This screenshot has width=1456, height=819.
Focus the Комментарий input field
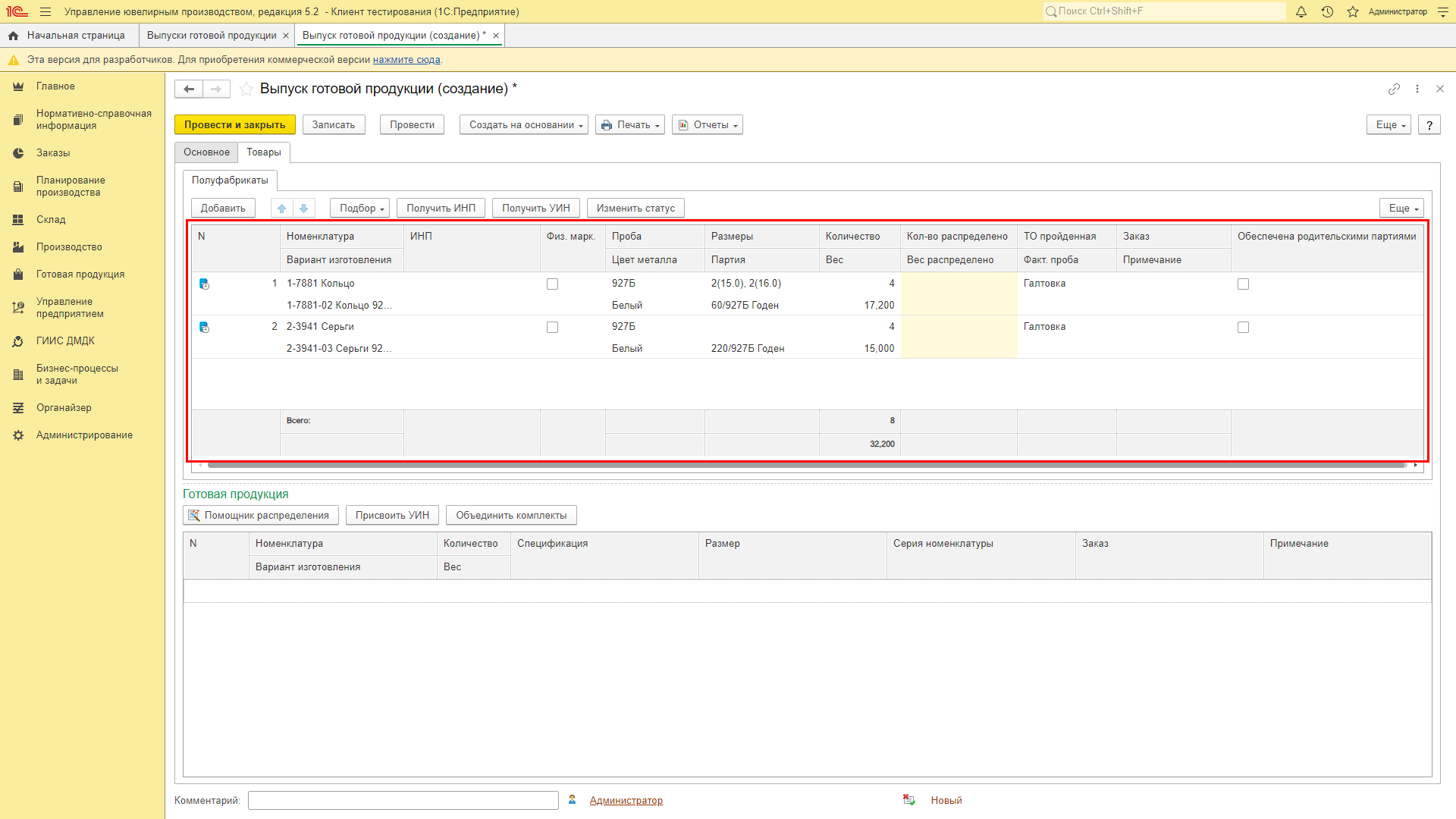point(403,801)
